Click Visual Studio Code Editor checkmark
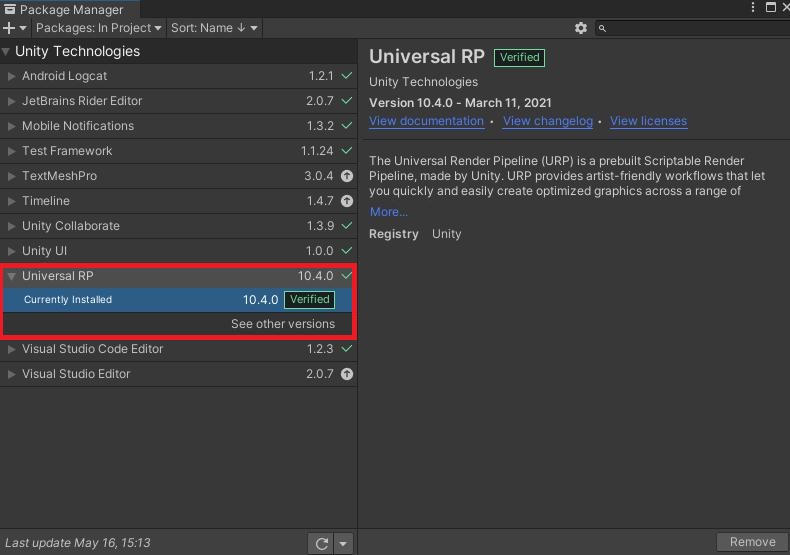790x555 pixels. pyautogui.click(x=347, y=349)
